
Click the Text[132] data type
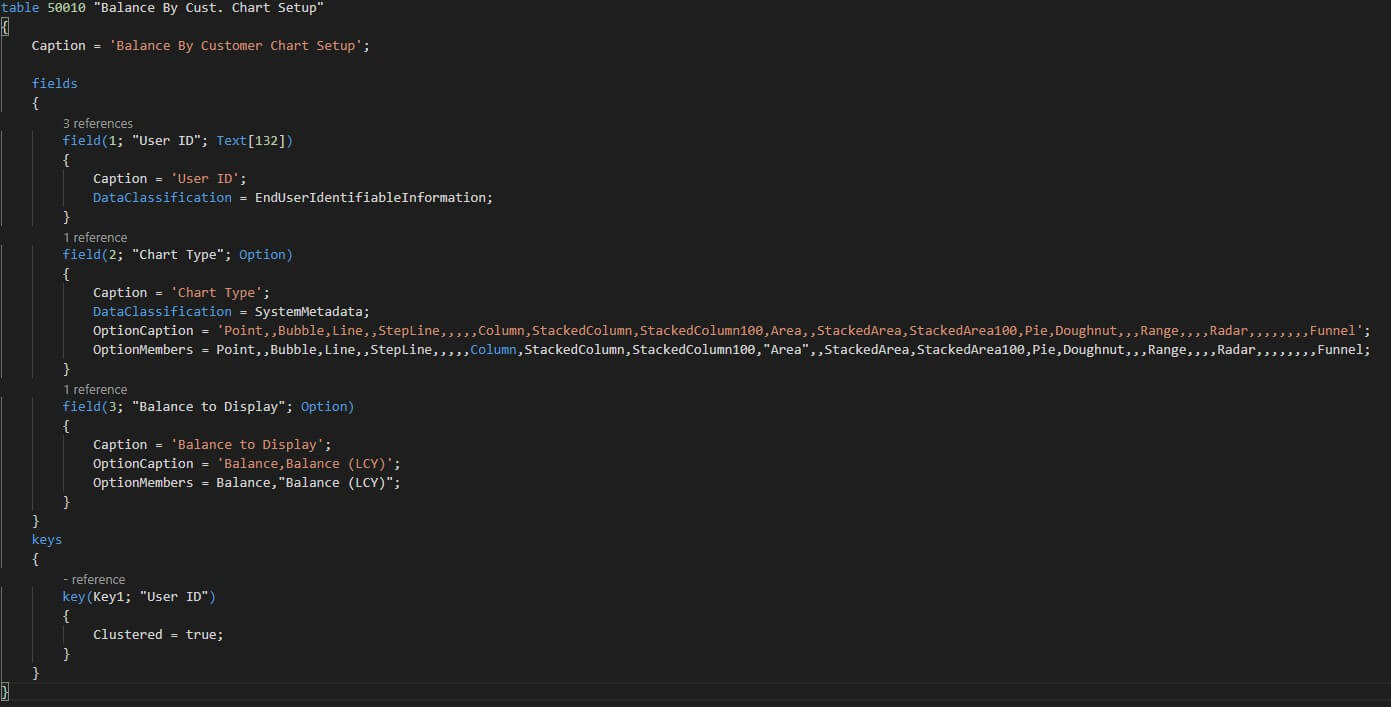point(251,141)
